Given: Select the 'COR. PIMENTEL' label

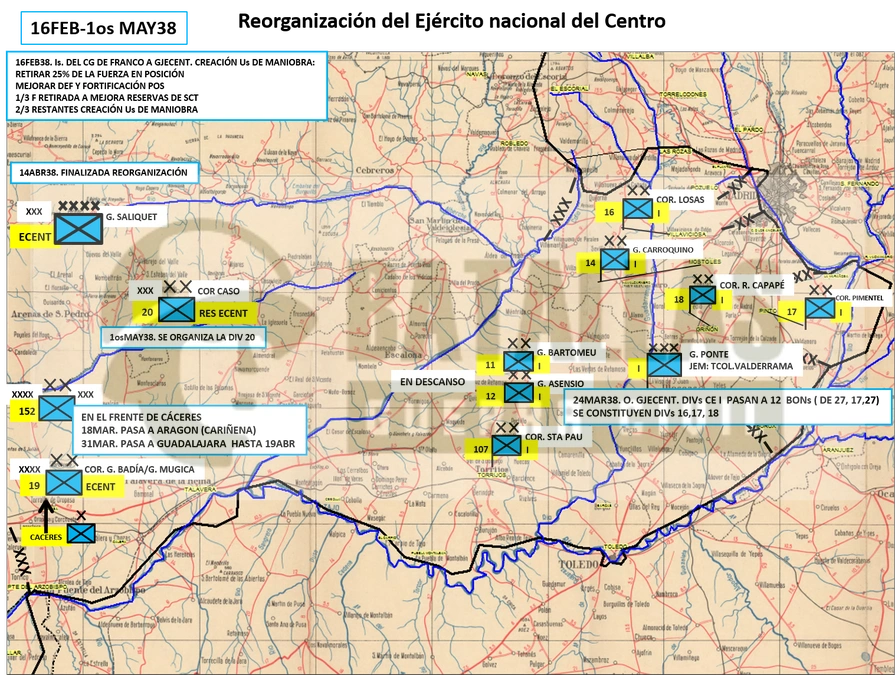Looking at the screenshot, I should [859, 298].
